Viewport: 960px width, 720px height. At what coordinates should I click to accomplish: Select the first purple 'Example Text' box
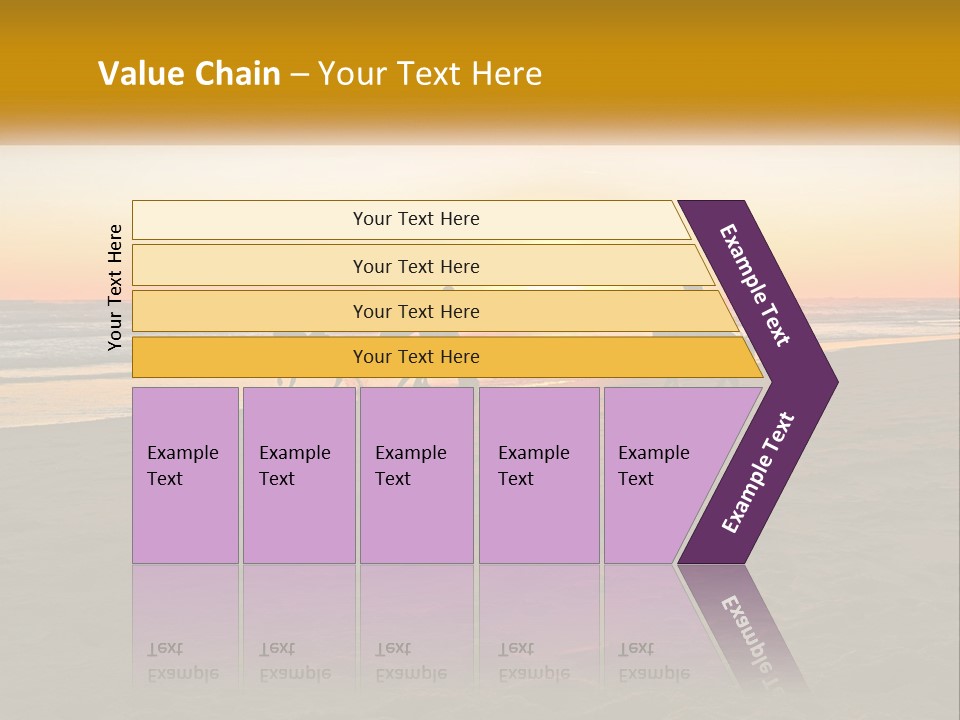click(186, 475)
